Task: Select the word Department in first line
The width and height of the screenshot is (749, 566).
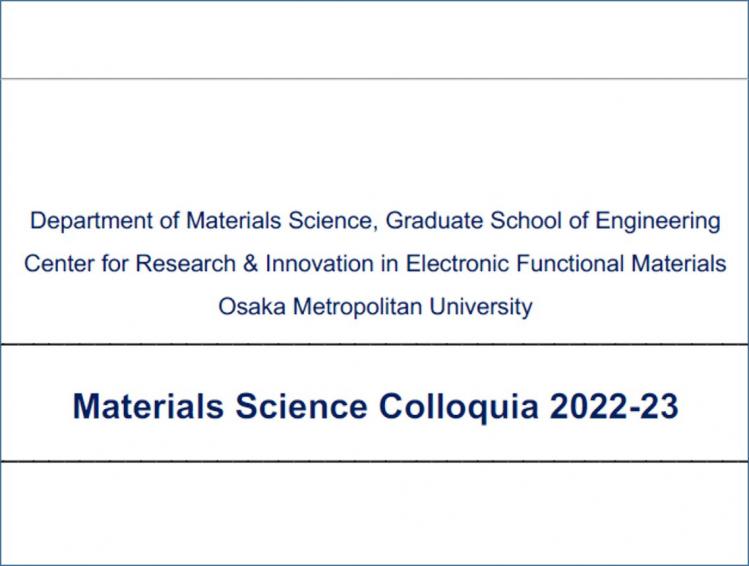Action: point(92,222)
